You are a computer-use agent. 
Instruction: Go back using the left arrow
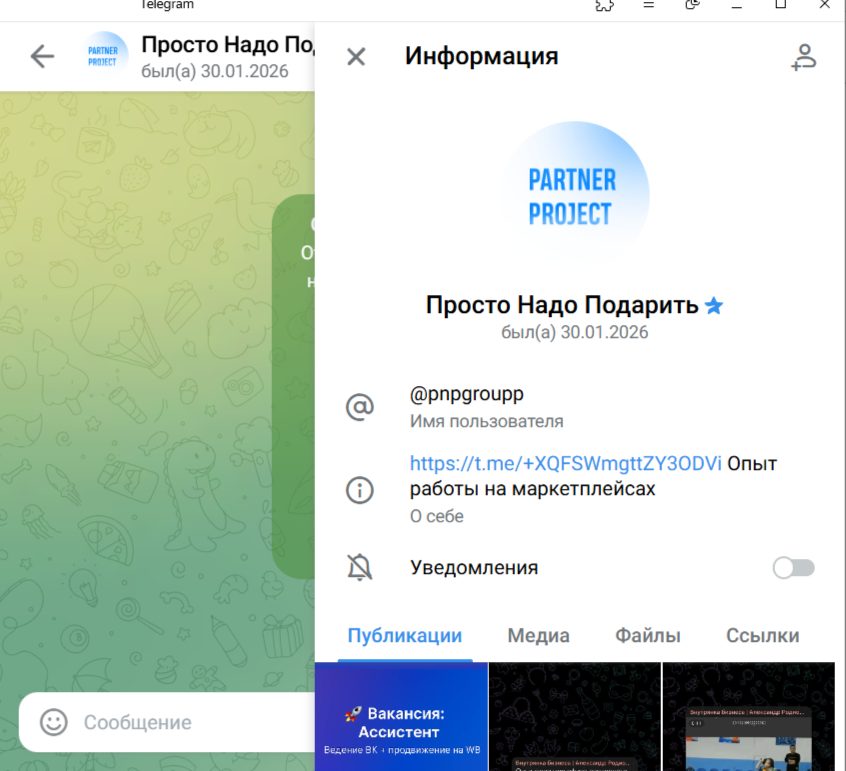42,57
